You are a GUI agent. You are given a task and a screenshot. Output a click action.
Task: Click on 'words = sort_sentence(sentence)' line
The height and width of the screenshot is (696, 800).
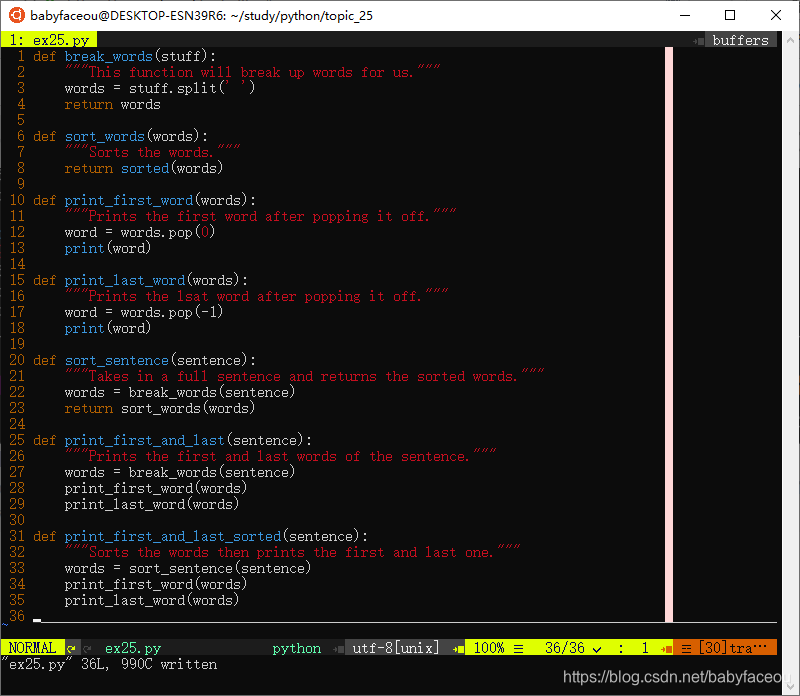(188, 568)
